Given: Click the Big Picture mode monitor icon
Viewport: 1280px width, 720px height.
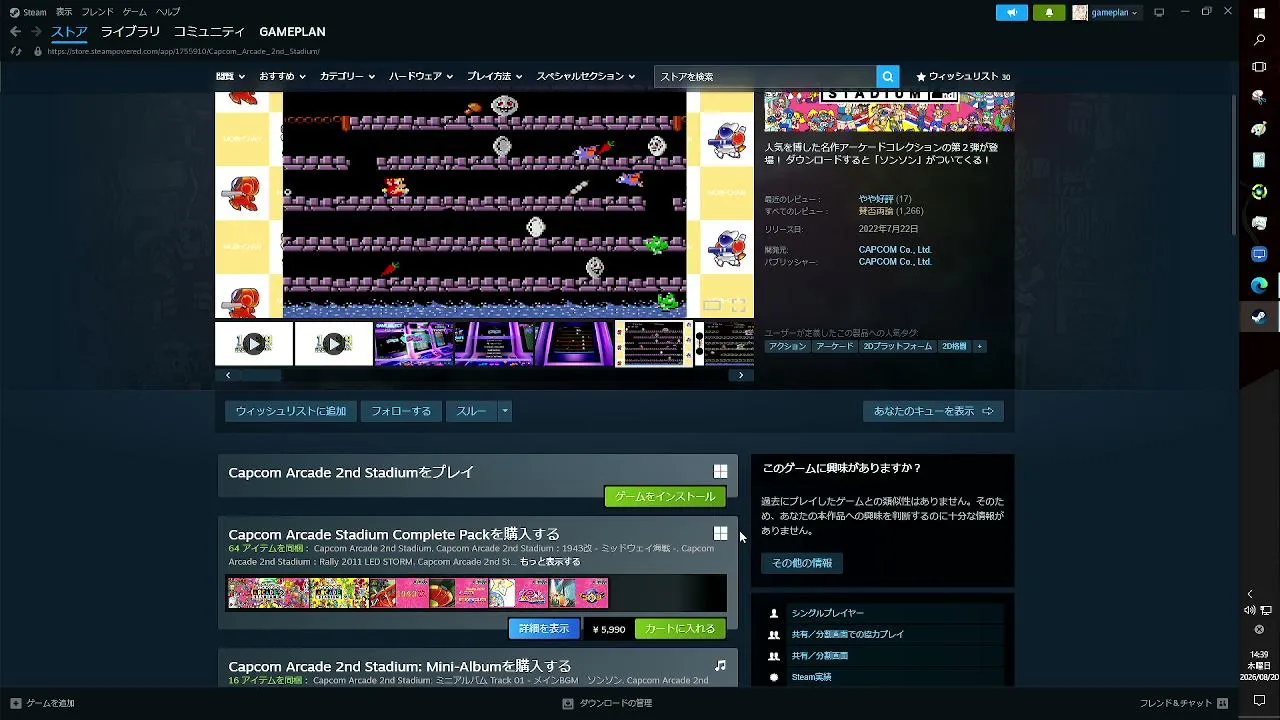Looking at the screenshot, I should click(1159, 12).
